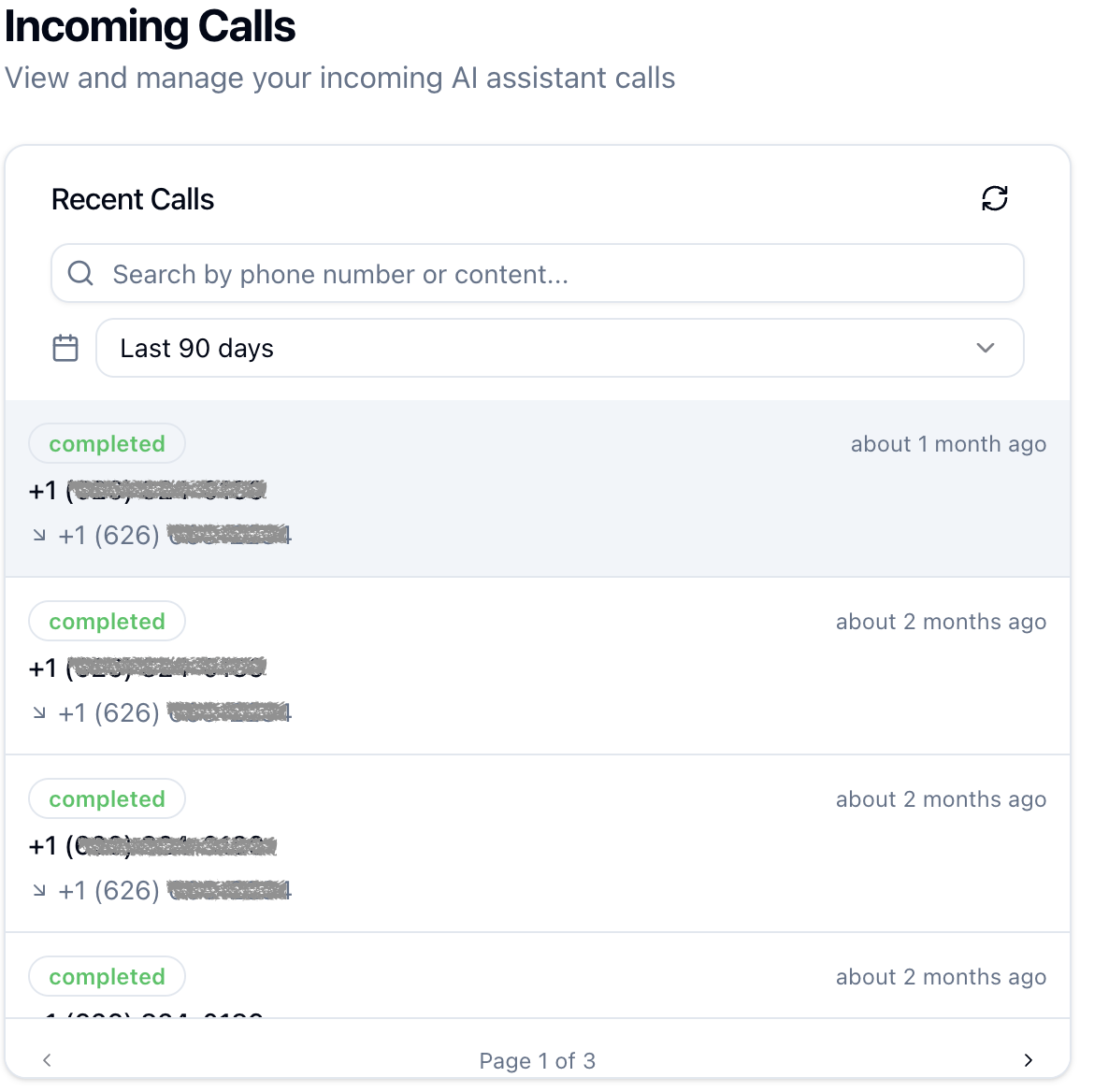Select the calendar icon beside the date filter
Image resolution: width=1094 pixels, height=1092 pixels.
65,347
